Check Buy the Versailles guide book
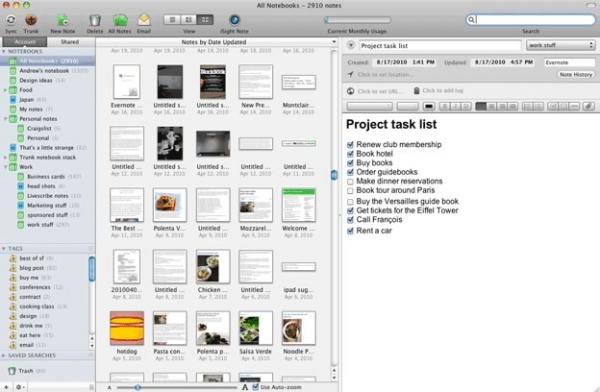 [x=350, y=202]
